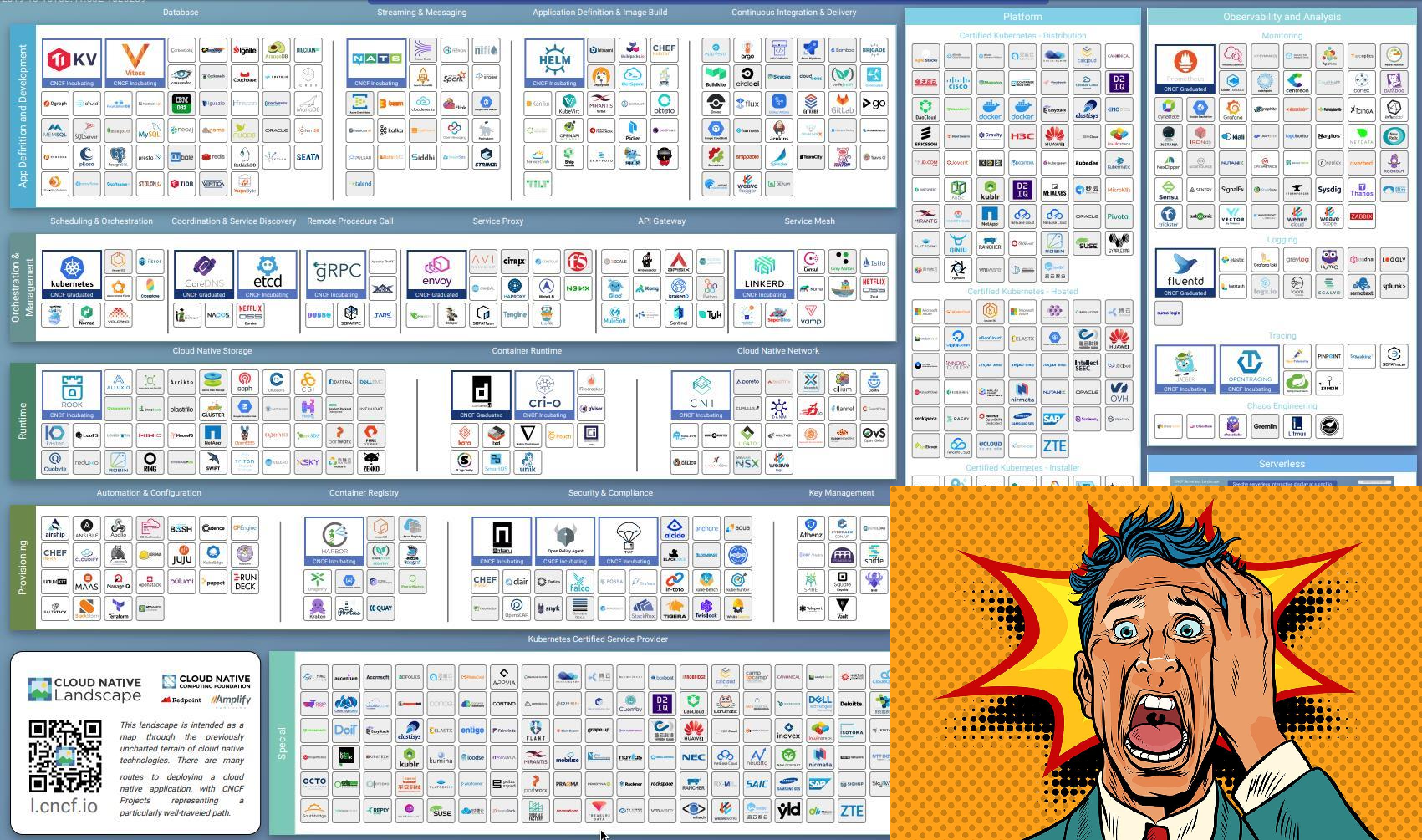The image size is (1422, 840).
Task: Select the Vault key management logo
Action: 842,608
